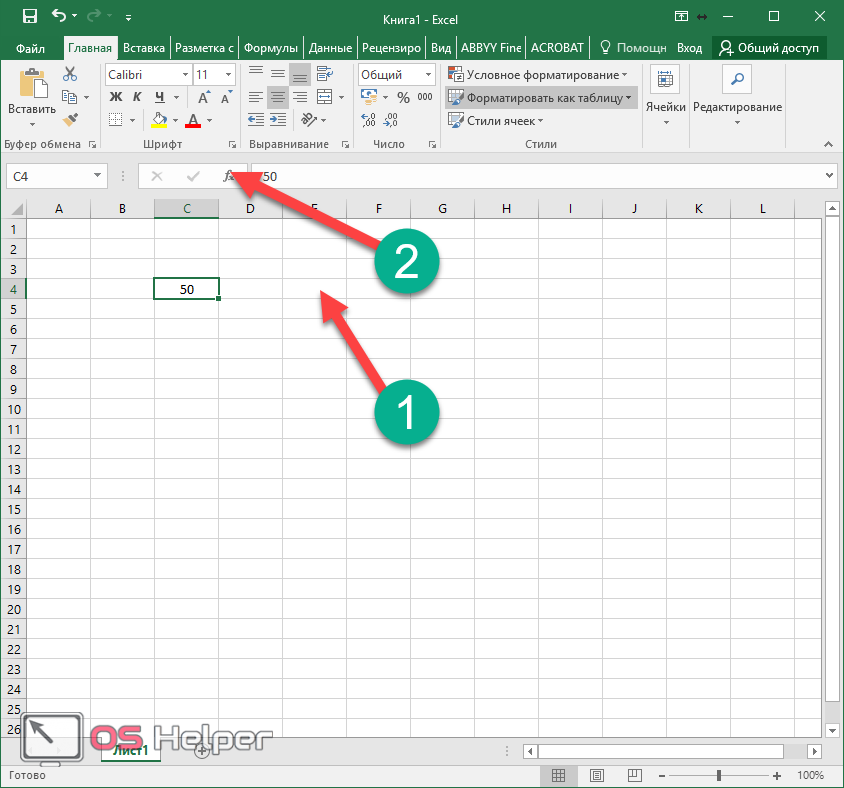This screenshot has width=844, height=788.
Task: Click the Name Box showing C4
Action: click(55, 176)
